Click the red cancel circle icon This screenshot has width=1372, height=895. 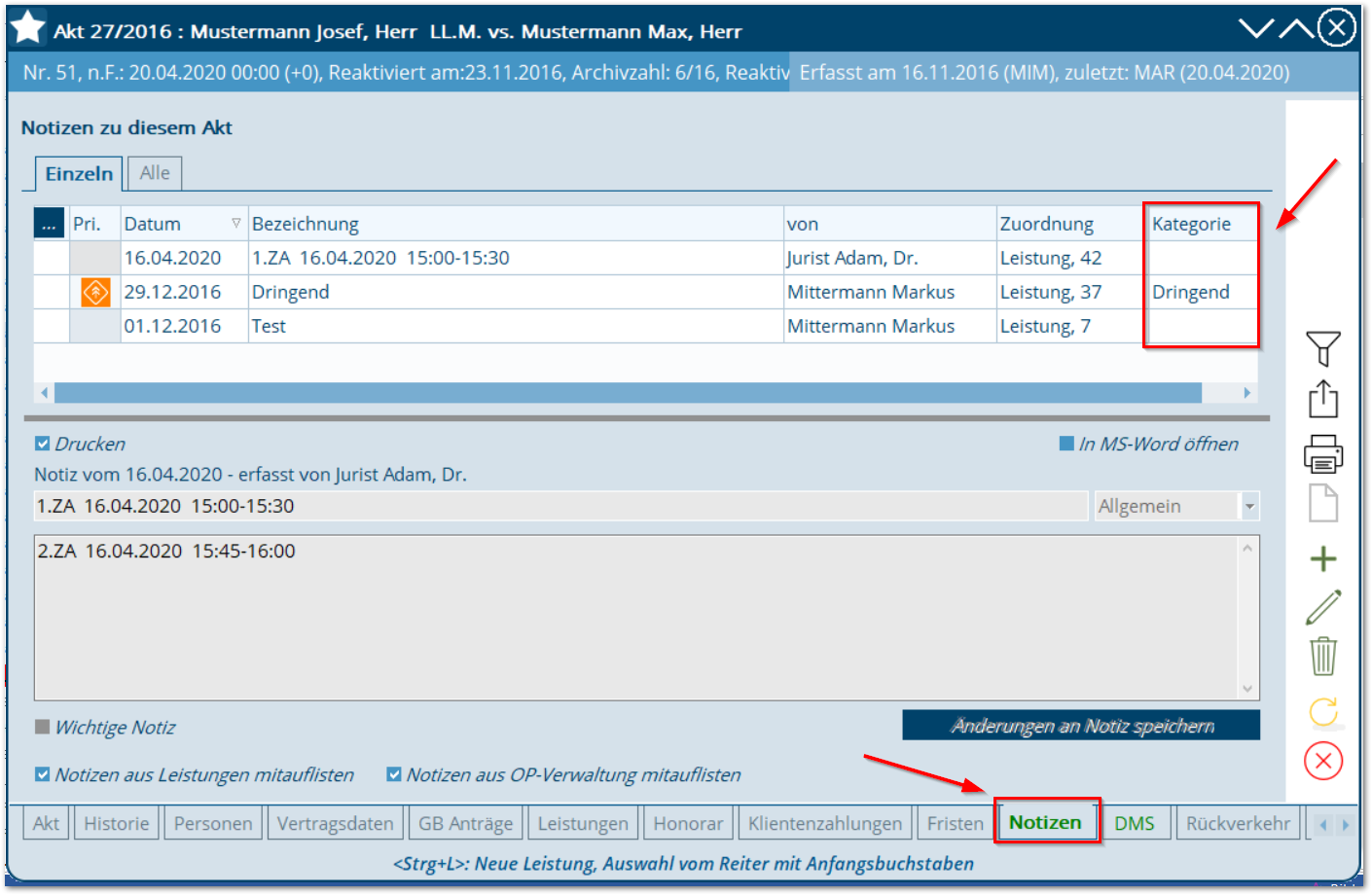pyautogui.click(x=1323, y=761)
